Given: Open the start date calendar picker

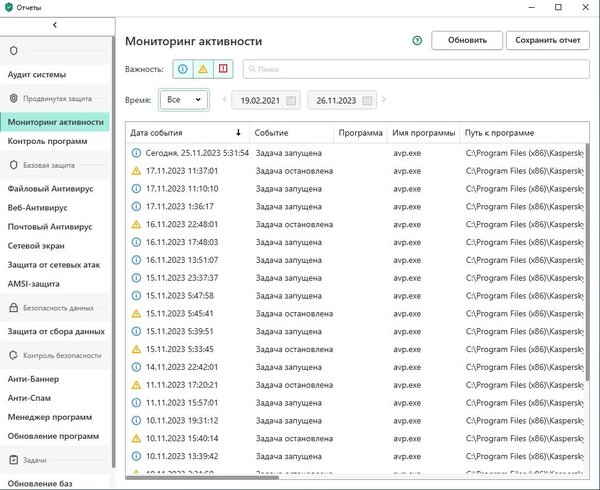Looking at the screenshot, I should 291,100.
